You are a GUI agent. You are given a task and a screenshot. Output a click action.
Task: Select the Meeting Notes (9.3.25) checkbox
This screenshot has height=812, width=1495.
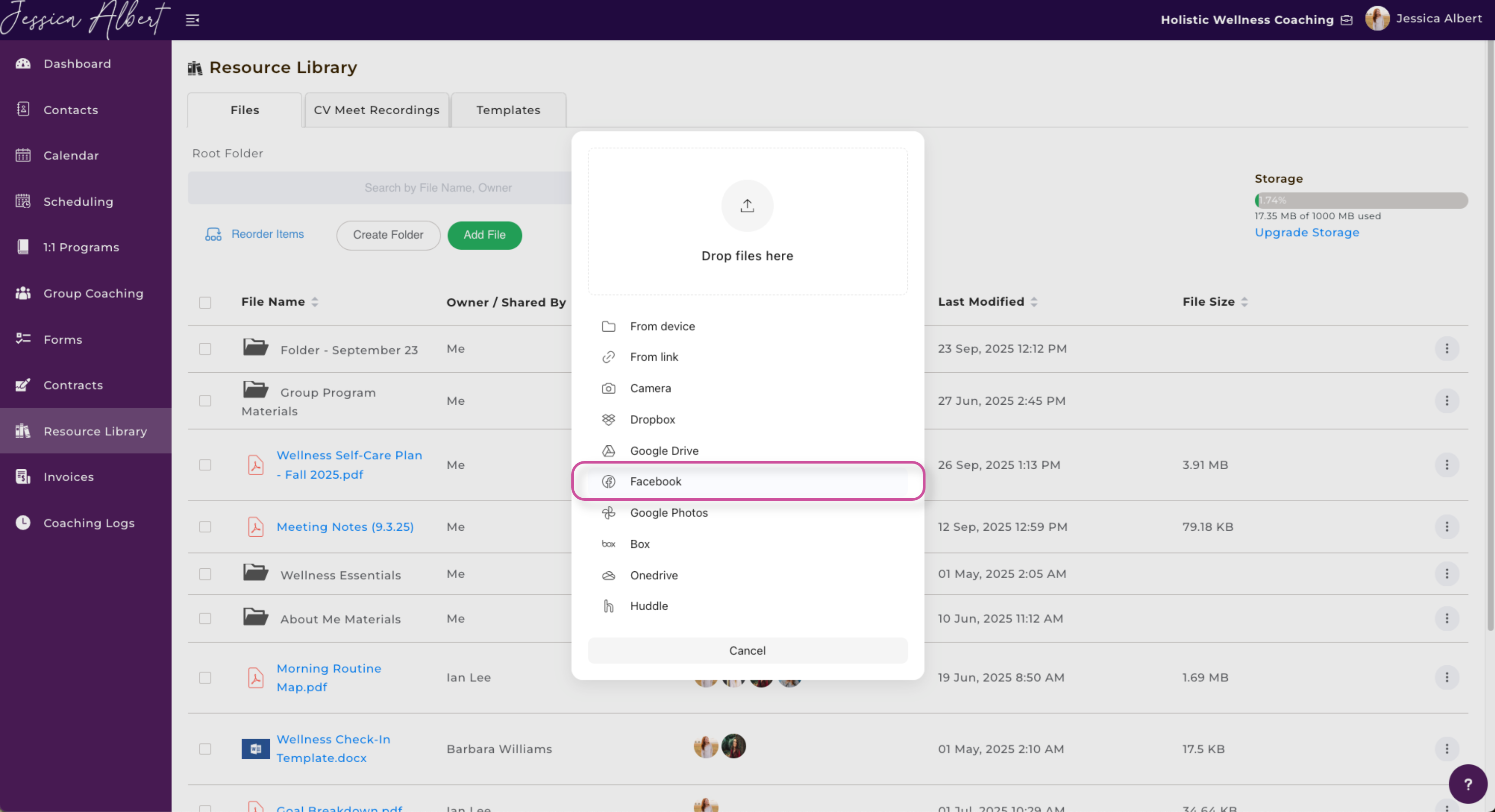(205, 527)
